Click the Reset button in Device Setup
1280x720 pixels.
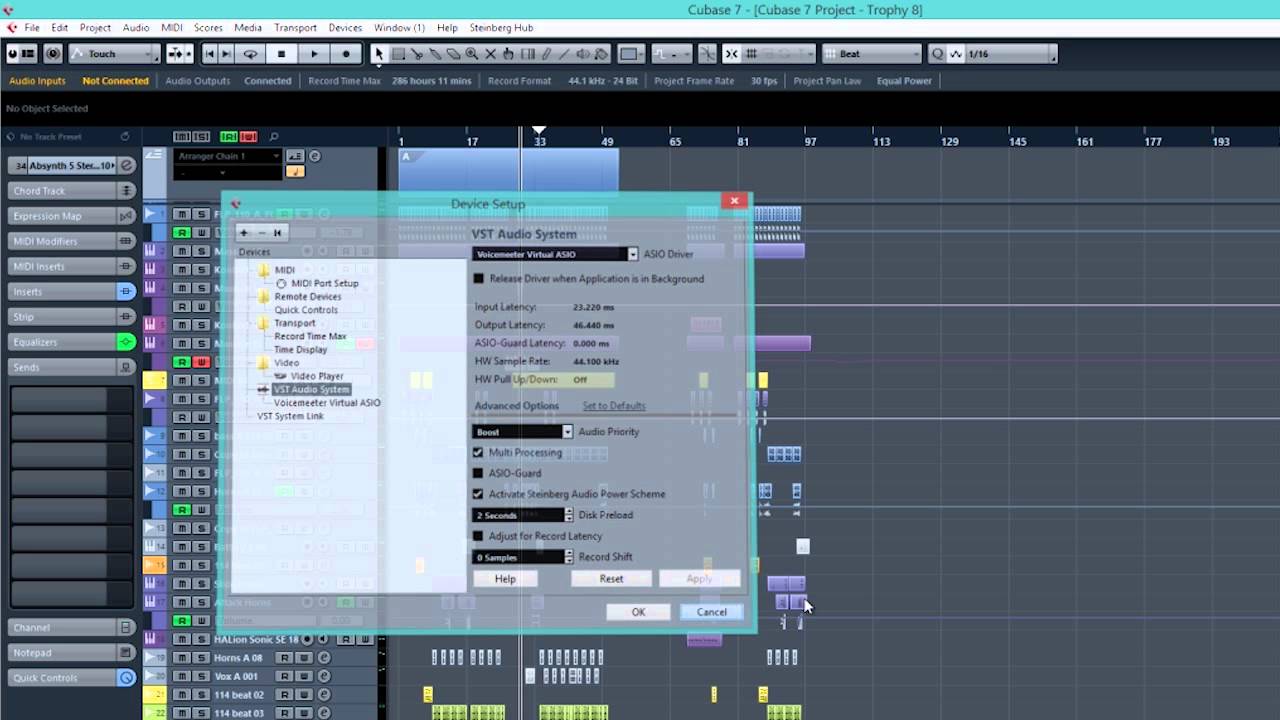click(611, 579)
